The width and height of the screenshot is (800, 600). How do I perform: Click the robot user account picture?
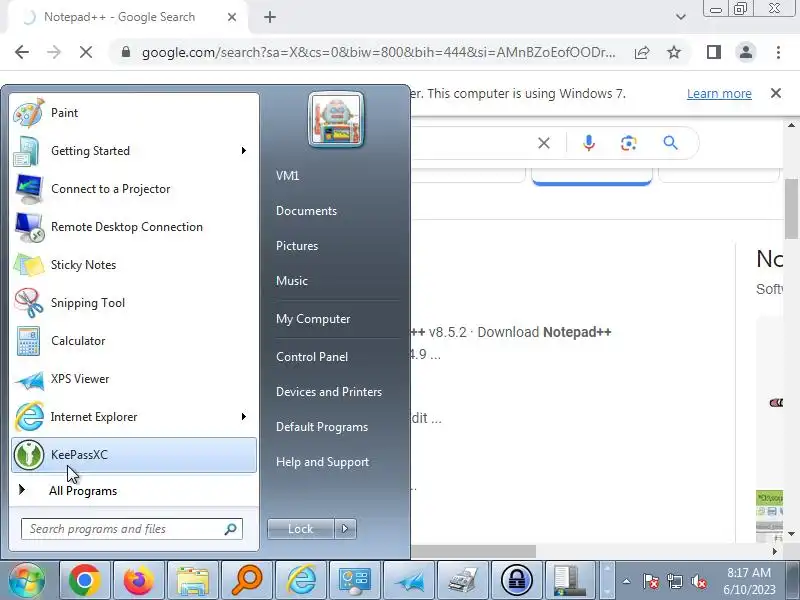pos(336,119)
